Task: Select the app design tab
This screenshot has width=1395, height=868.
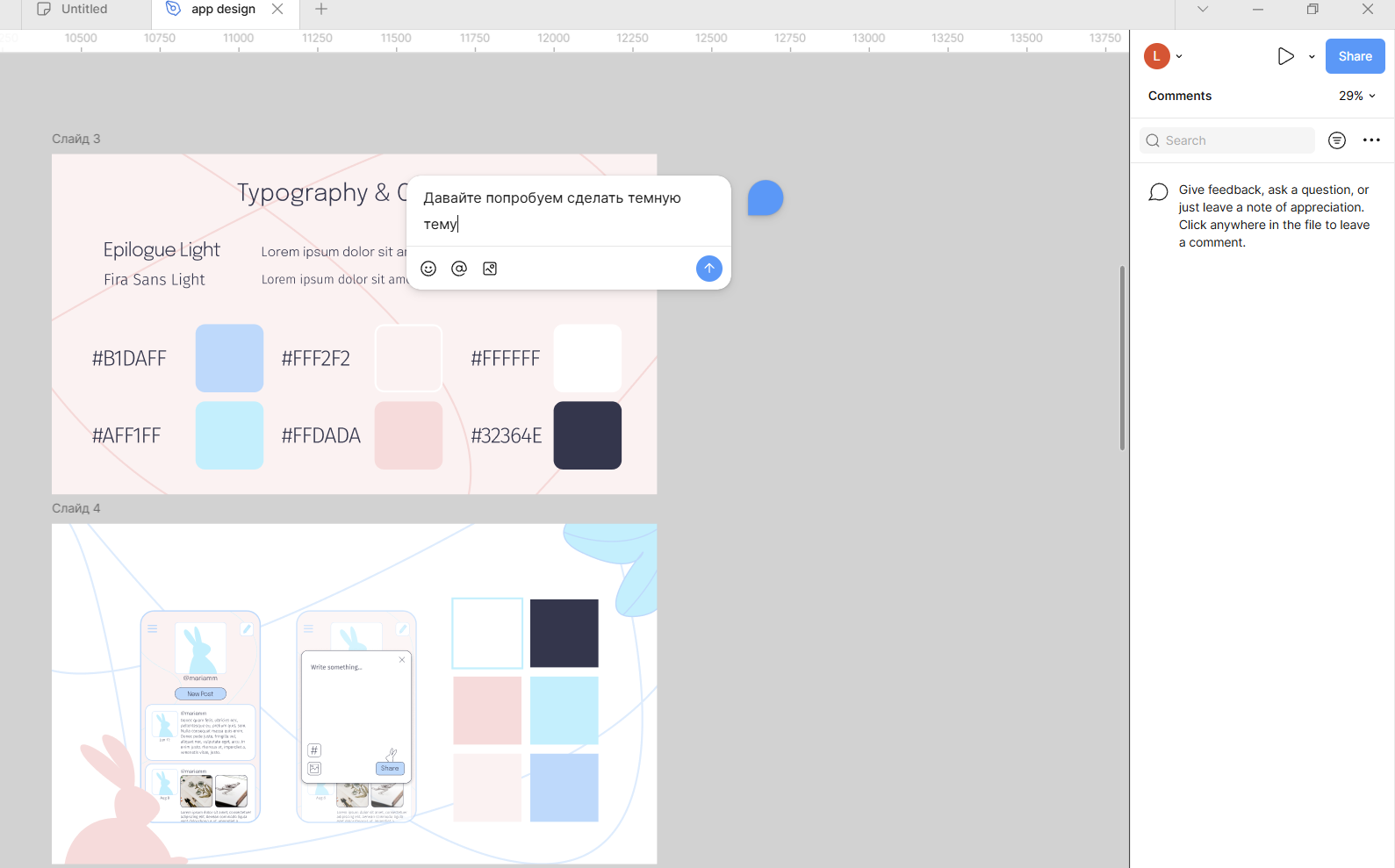Action: click(x=223, y=9)
